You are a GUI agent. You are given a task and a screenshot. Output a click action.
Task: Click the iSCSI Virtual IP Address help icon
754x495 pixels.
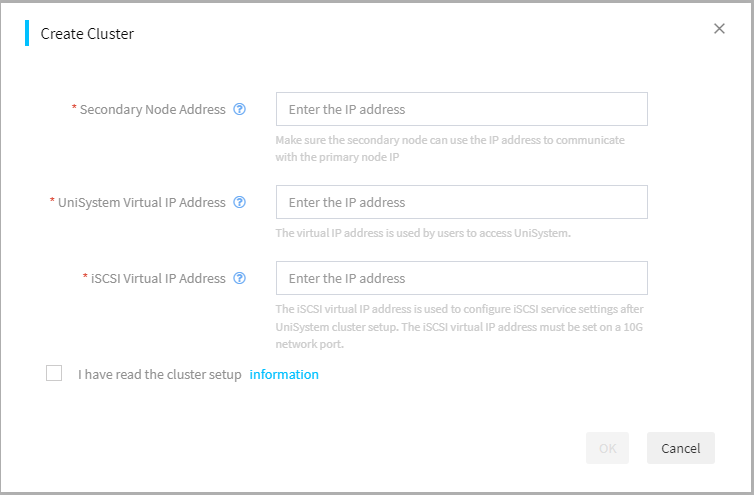click(x=239, y=278)
